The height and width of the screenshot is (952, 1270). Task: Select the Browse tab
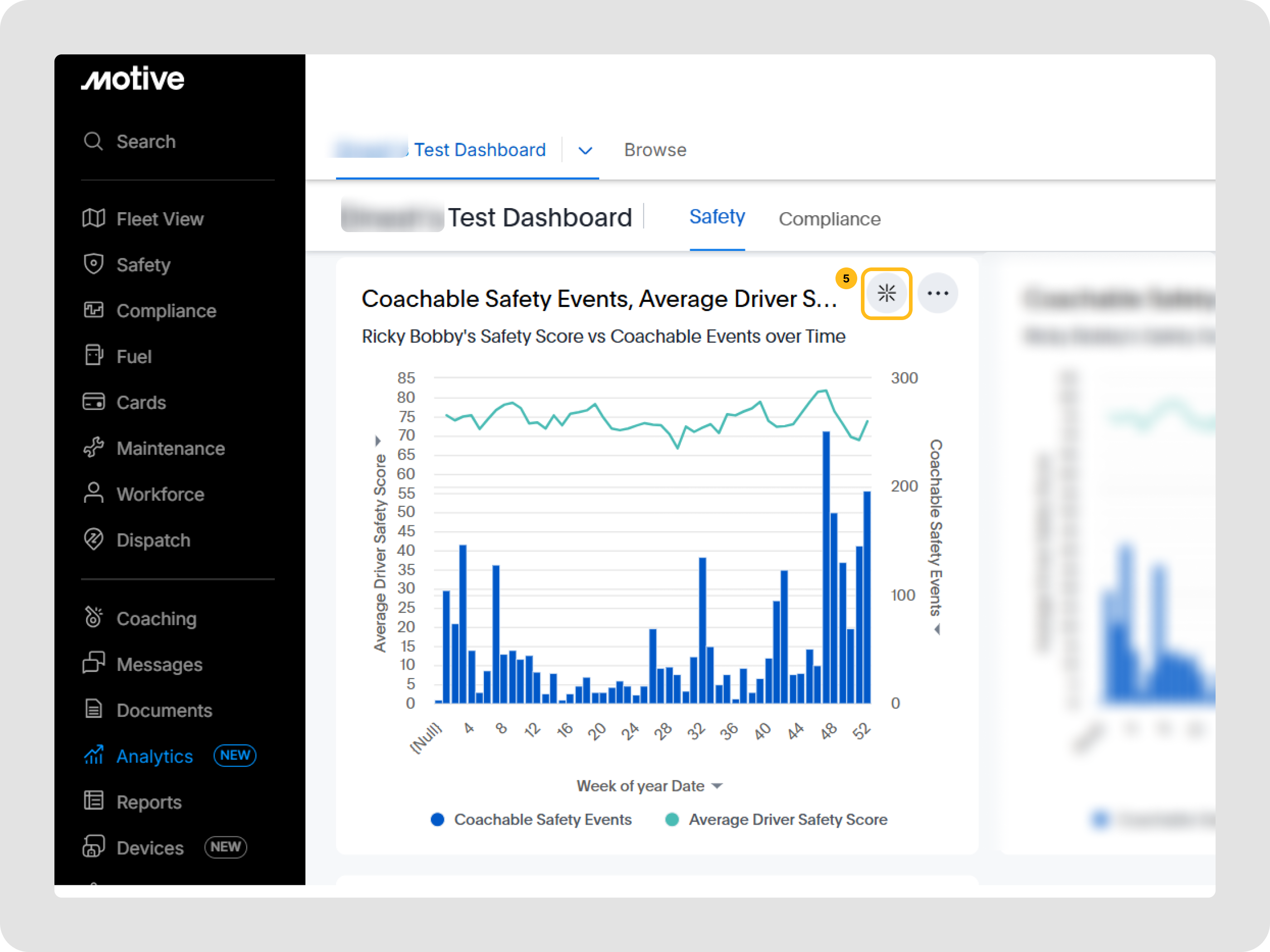click(x=655, y=150)
